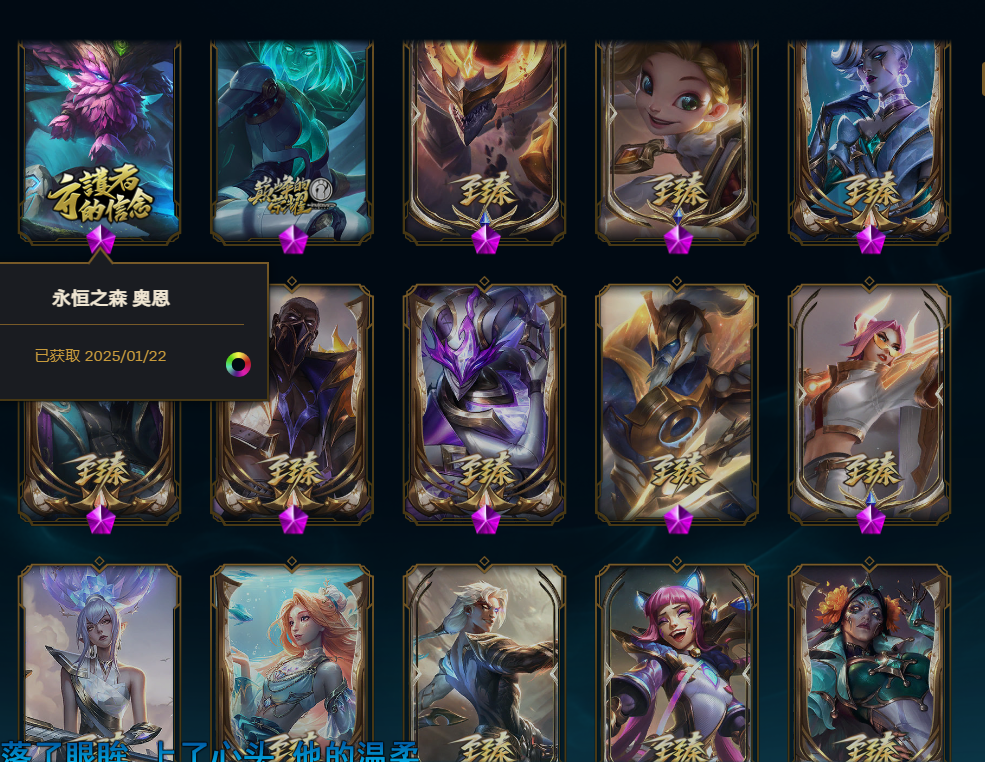Click the purple gem under the blonde girl card

678,240
